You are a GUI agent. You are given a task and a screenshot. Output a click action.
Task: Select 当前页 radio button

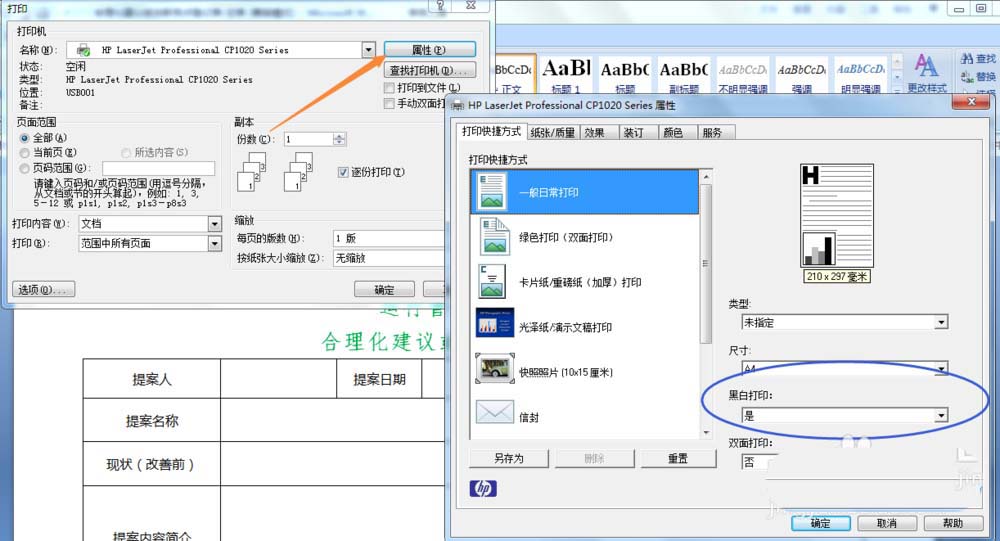(x=24, y=152)
